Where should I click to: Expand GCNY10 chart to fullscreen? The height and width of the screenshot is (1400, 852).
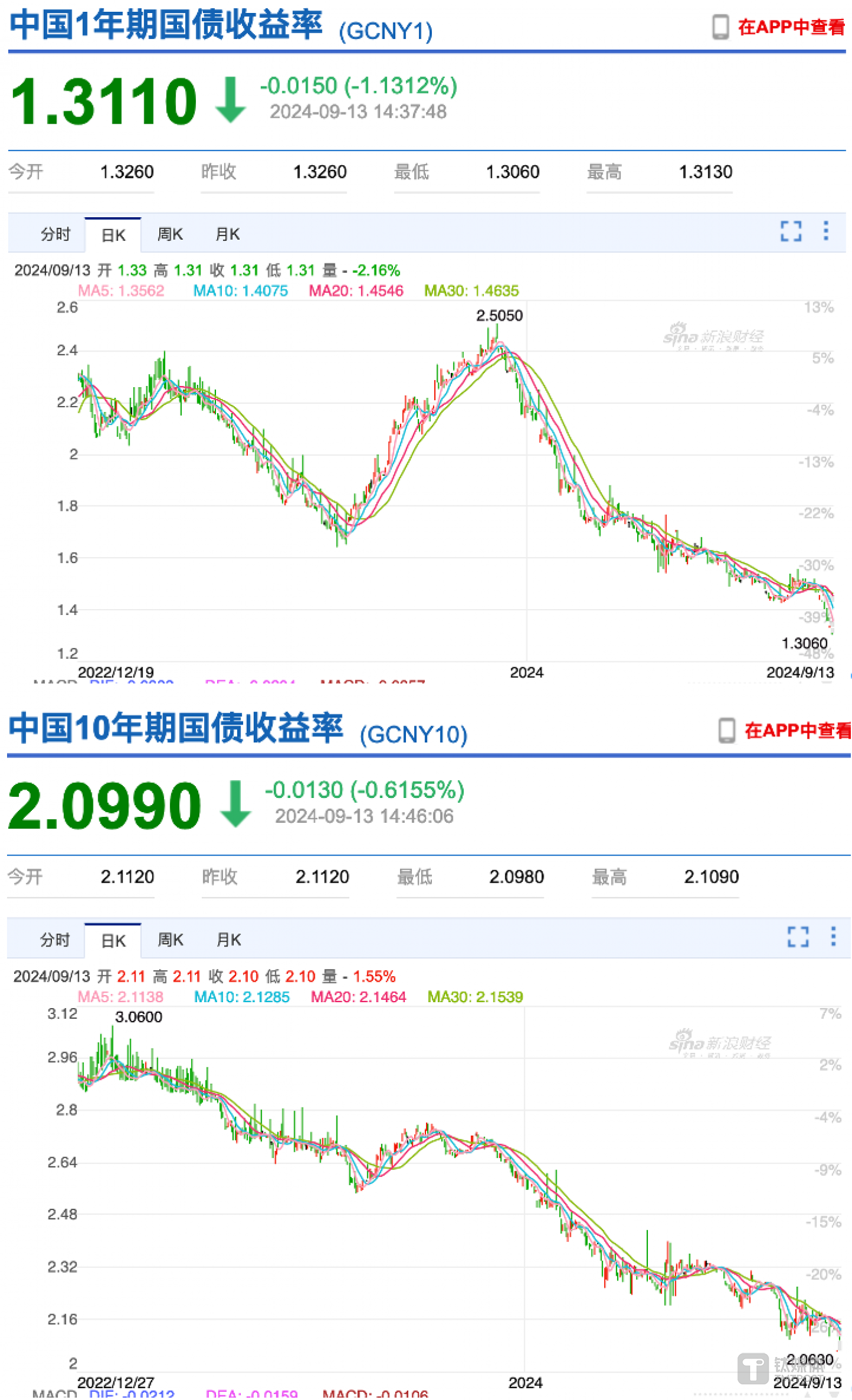(x=798, y=936)
